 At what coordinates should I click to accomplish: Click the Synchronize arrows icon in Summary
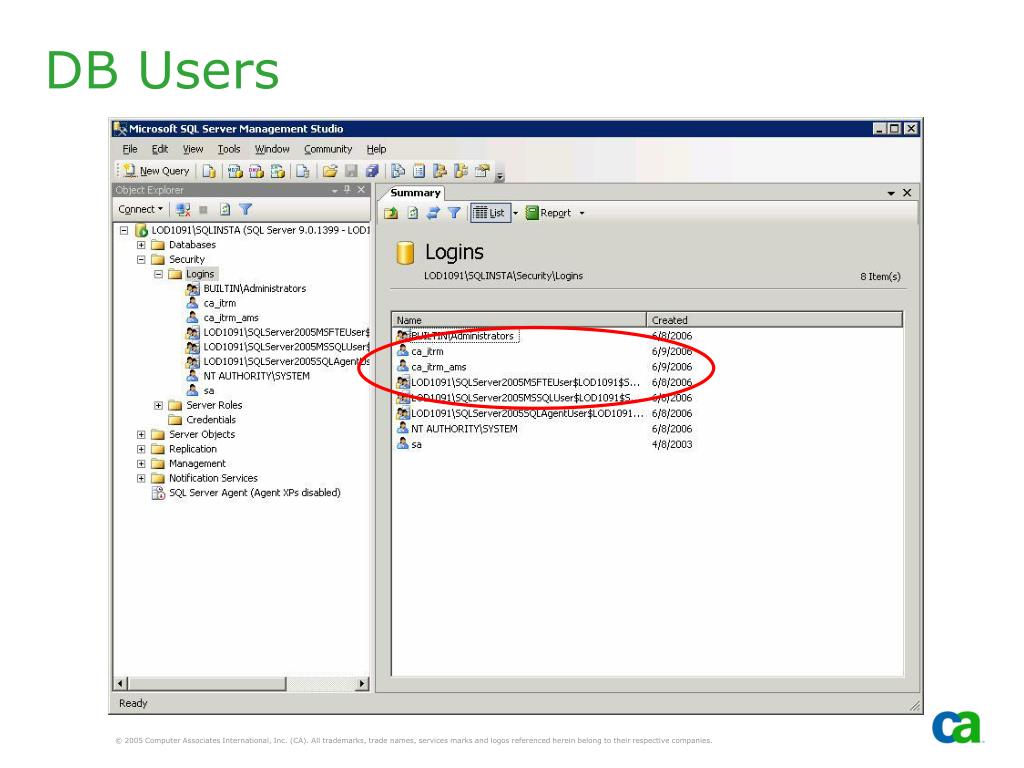point(433,213)
